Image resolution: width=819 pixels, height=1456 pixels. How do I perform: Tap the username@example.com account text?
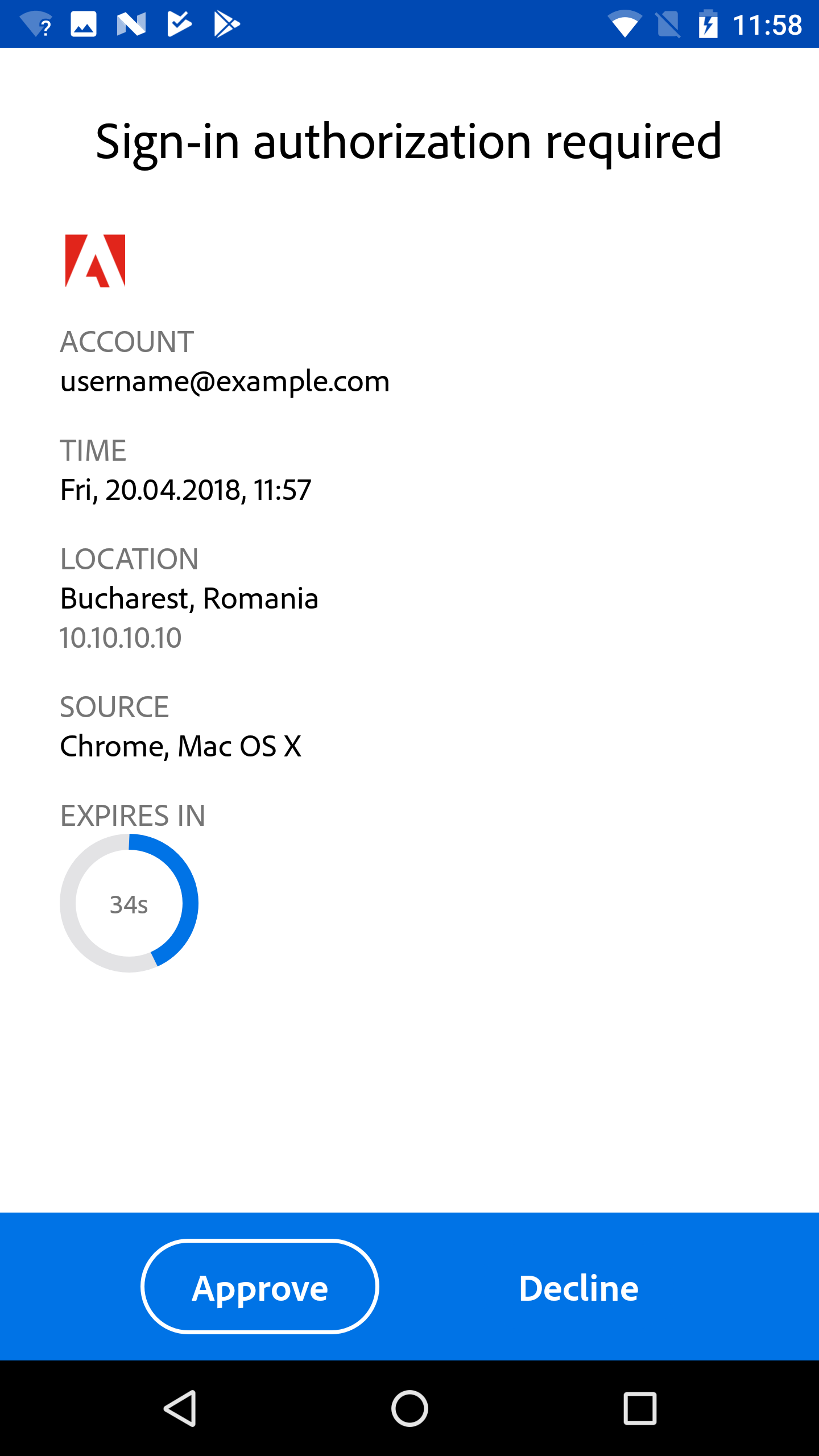[225, 381]
